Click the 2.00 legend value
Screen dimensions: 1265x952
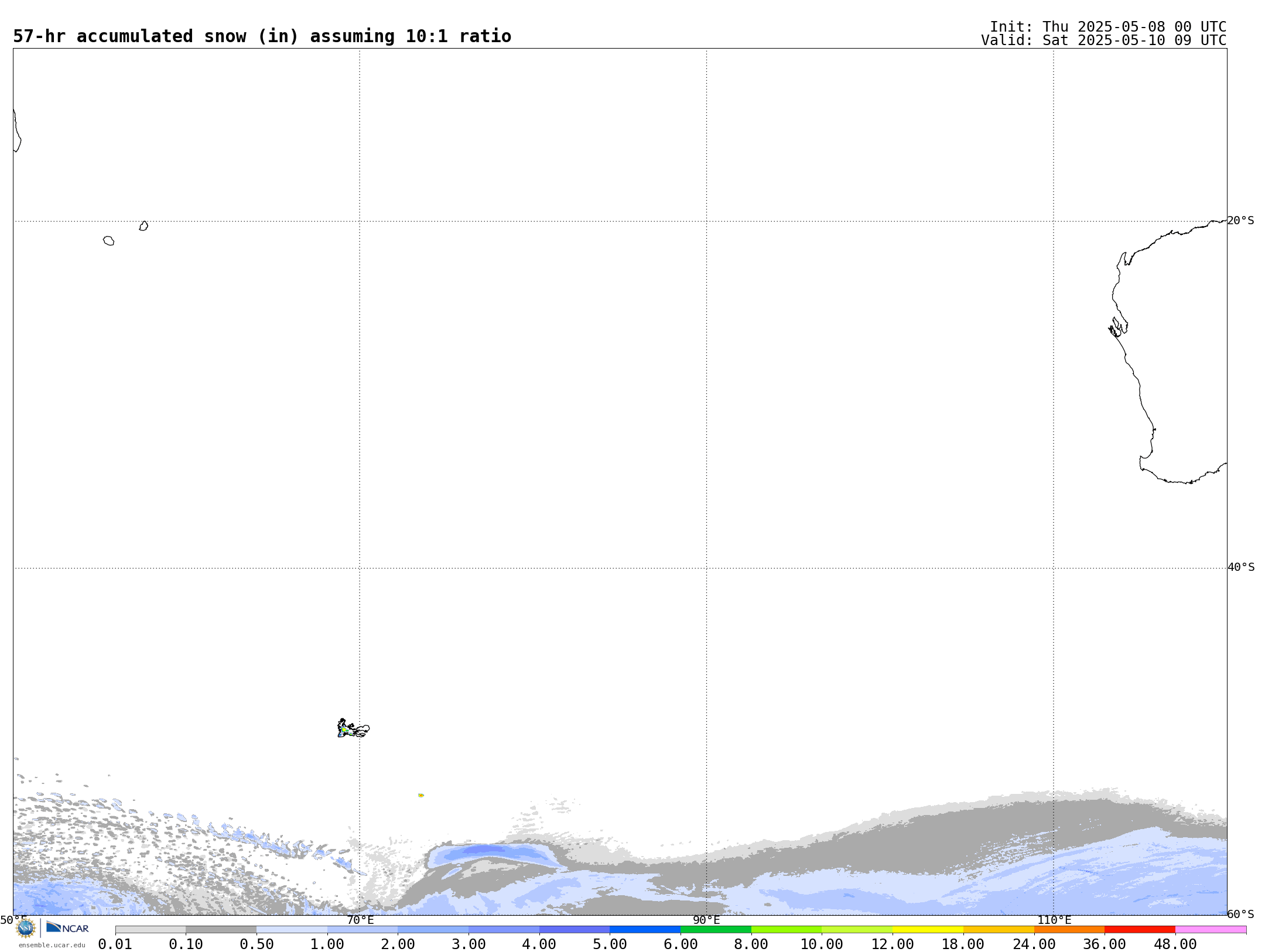point(398,944)
